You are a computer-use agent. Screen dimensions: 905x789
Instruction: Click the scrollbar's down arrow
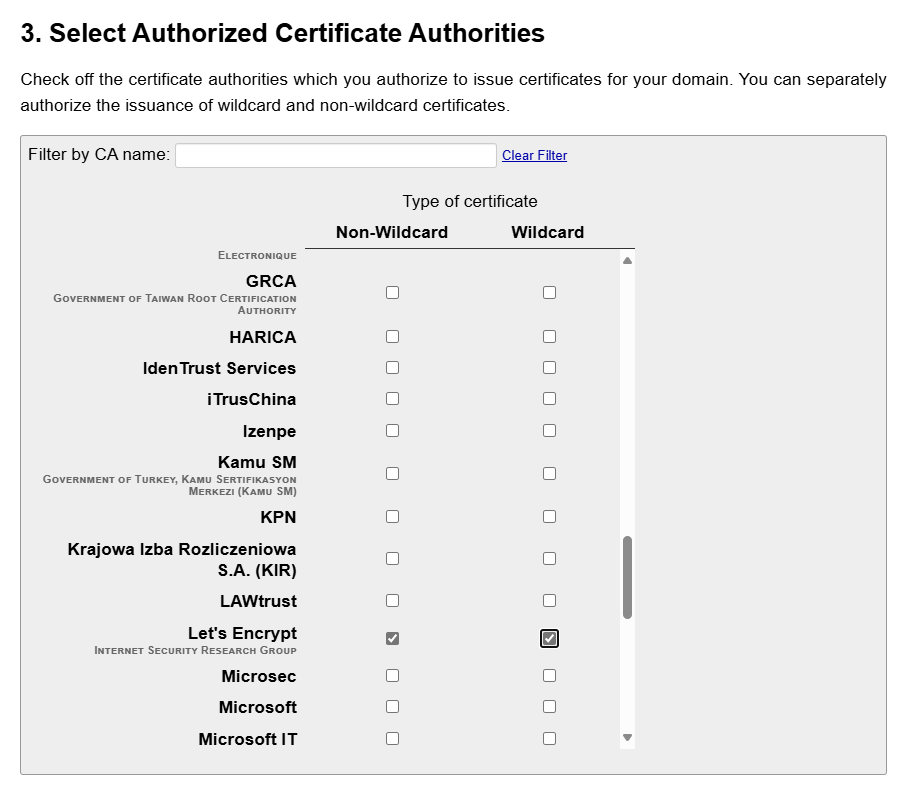(627, 737)
